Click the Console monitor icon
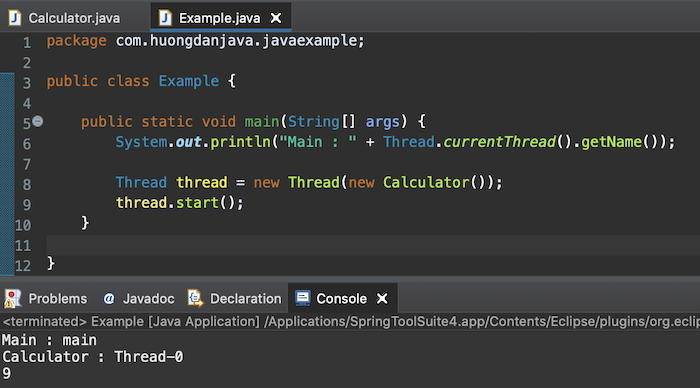This screenshot has height=388, width=700. tap(303, 298)
